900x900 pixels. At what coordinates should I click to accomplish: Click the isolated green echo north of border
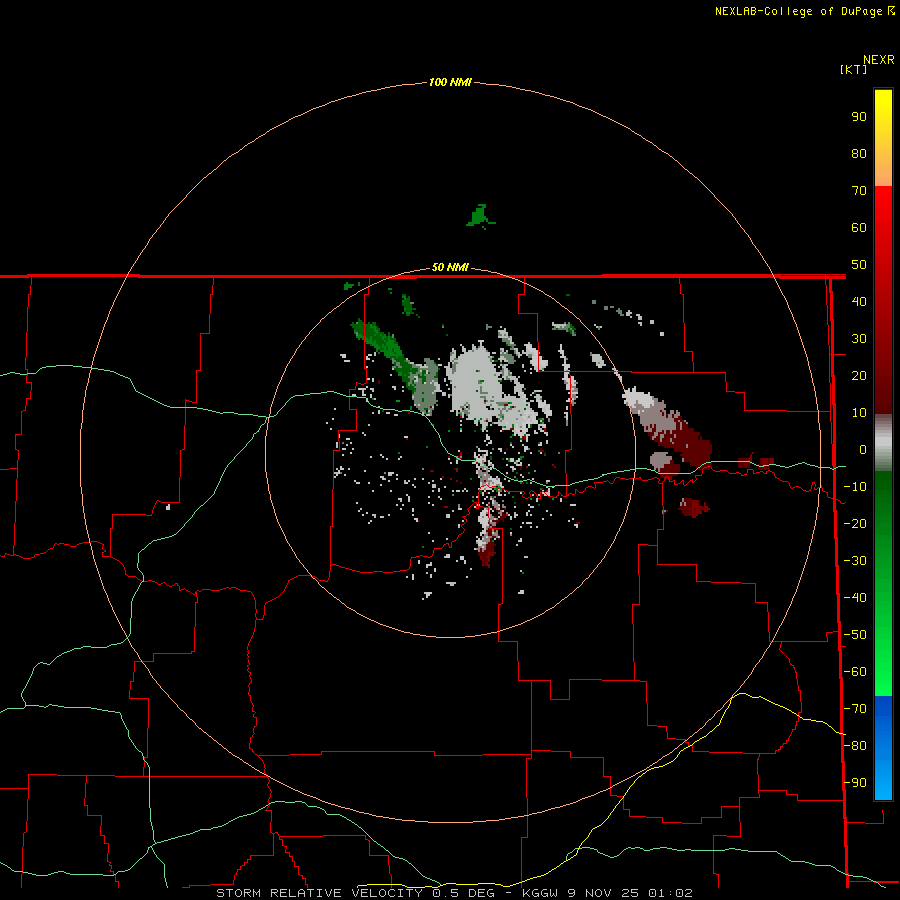click(480, 216)
